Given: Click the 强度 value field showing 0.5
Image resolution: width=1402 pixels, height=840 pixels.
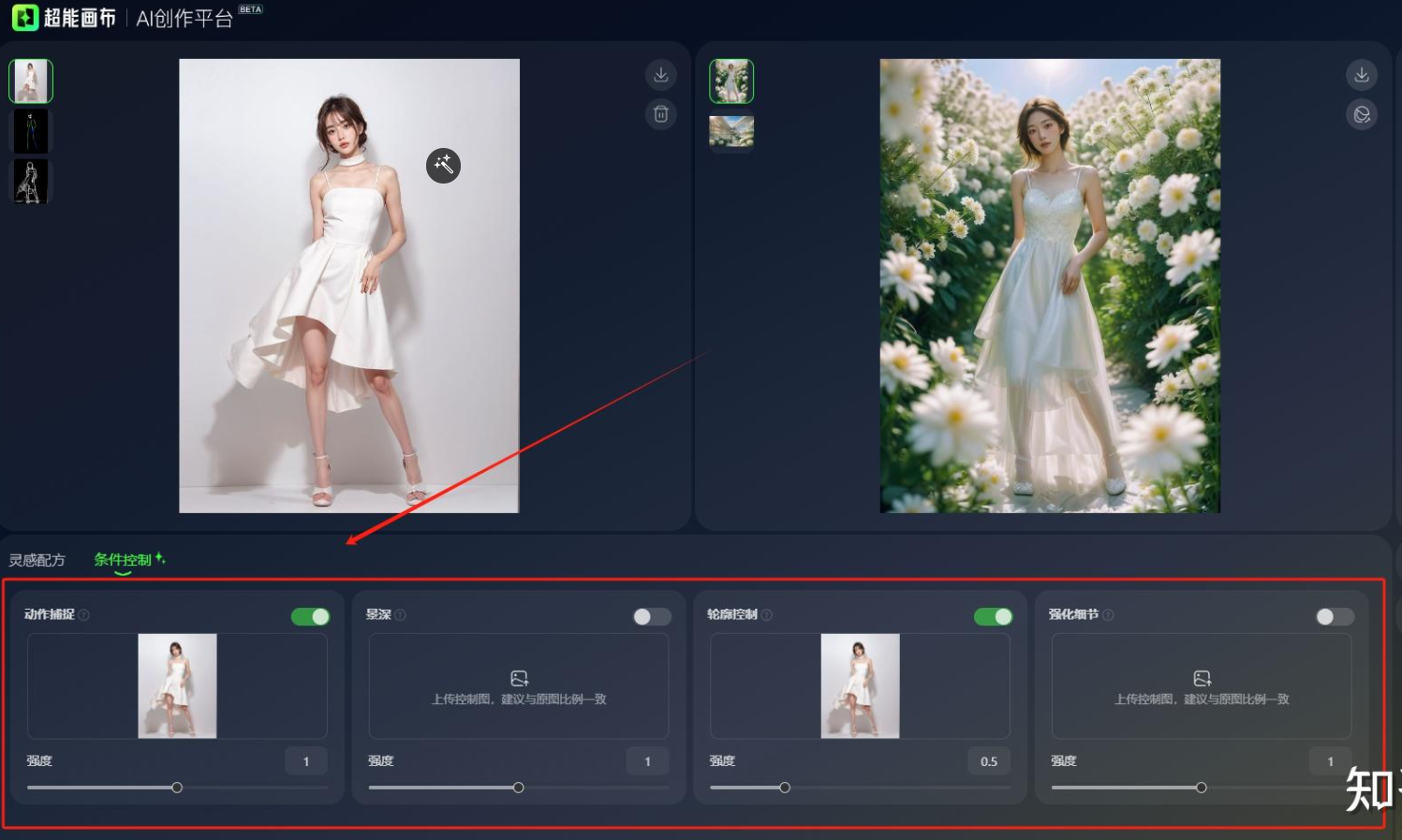Looking at the screenshot, I should click(x=988, y=761).
